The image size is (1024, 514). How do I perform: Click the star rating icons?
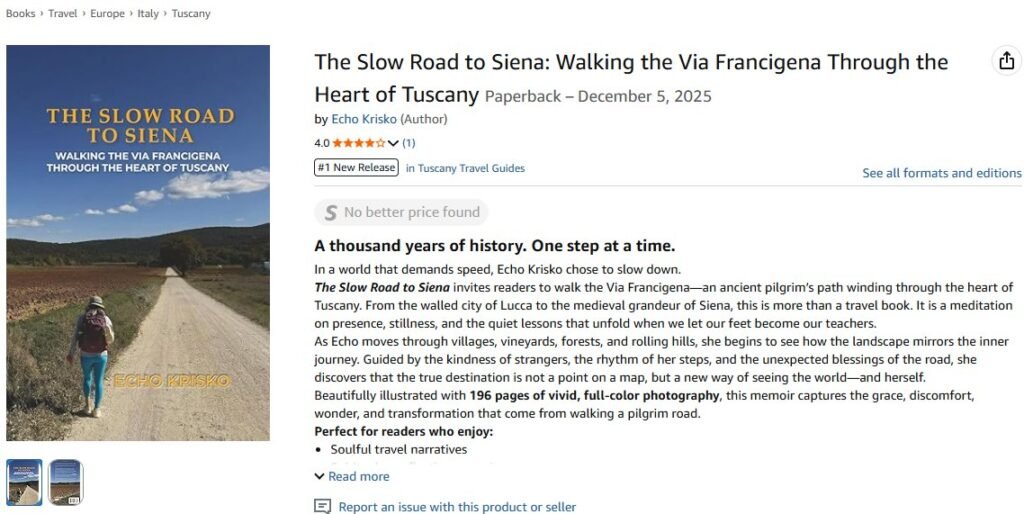(x=358, y=143)
